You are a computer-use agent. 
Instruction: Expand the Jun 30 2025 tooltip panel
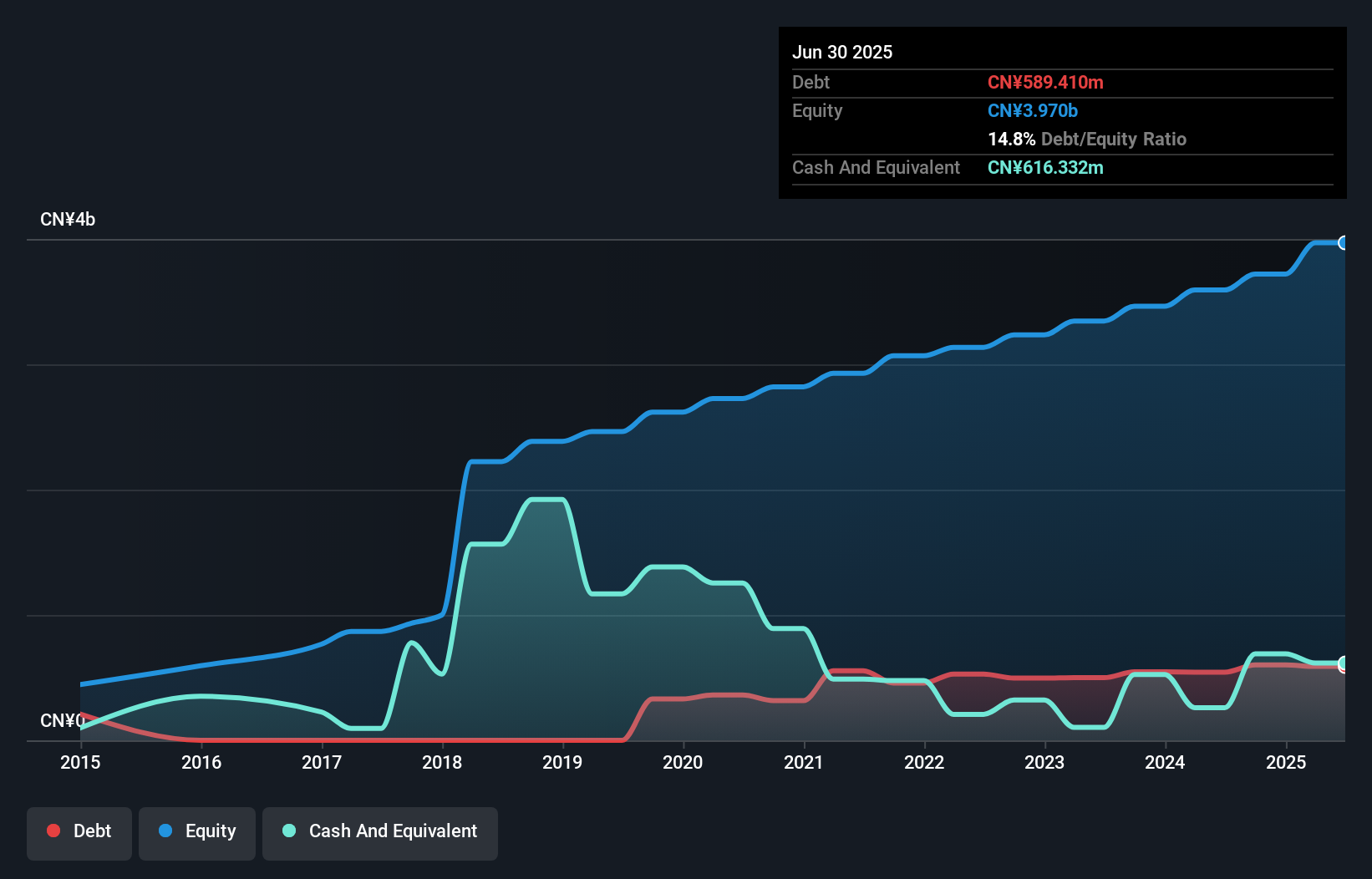click(843, 52)
